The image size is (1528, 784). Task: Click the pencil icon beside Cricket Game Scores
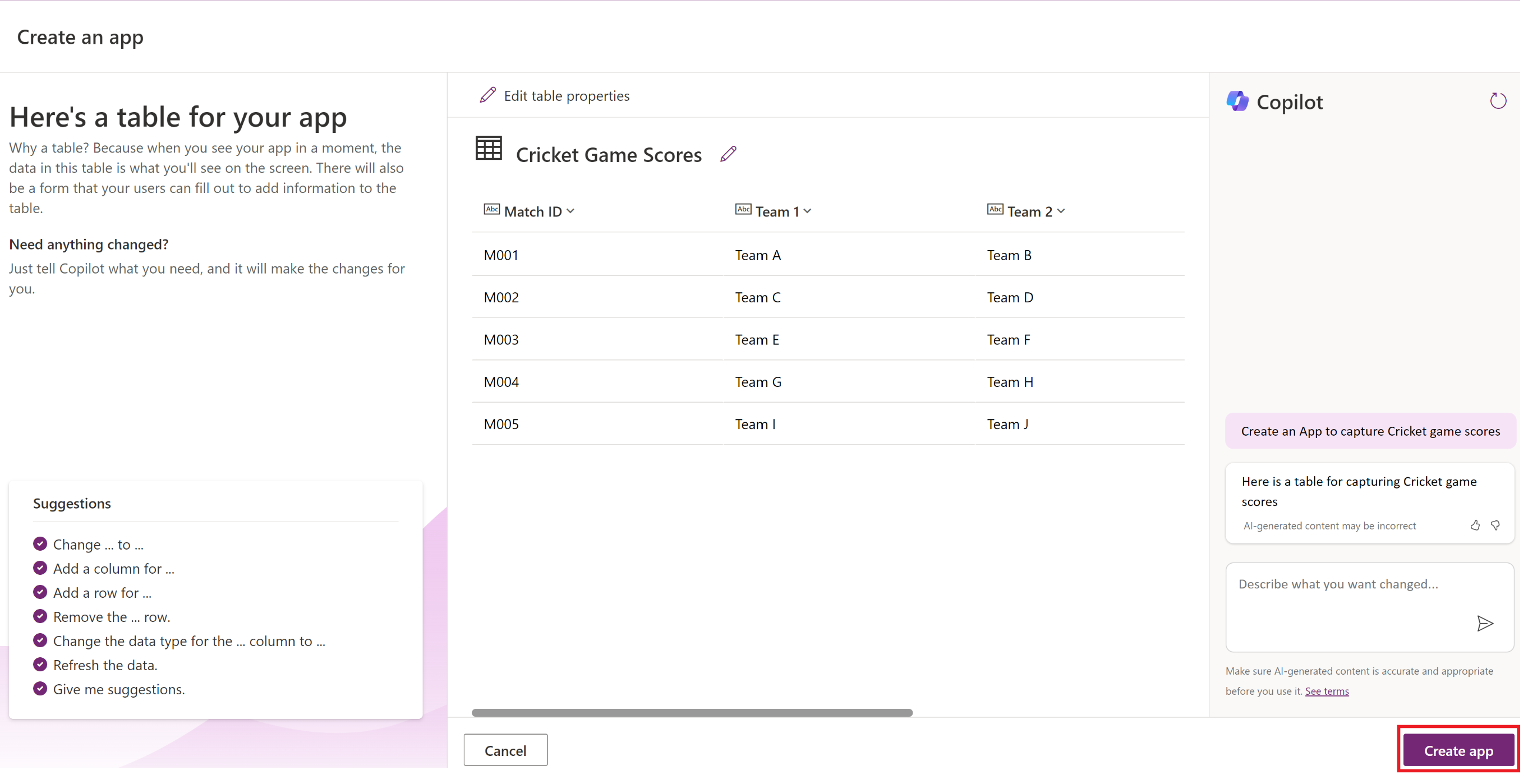pyautogui.click(x=729, y=154)
